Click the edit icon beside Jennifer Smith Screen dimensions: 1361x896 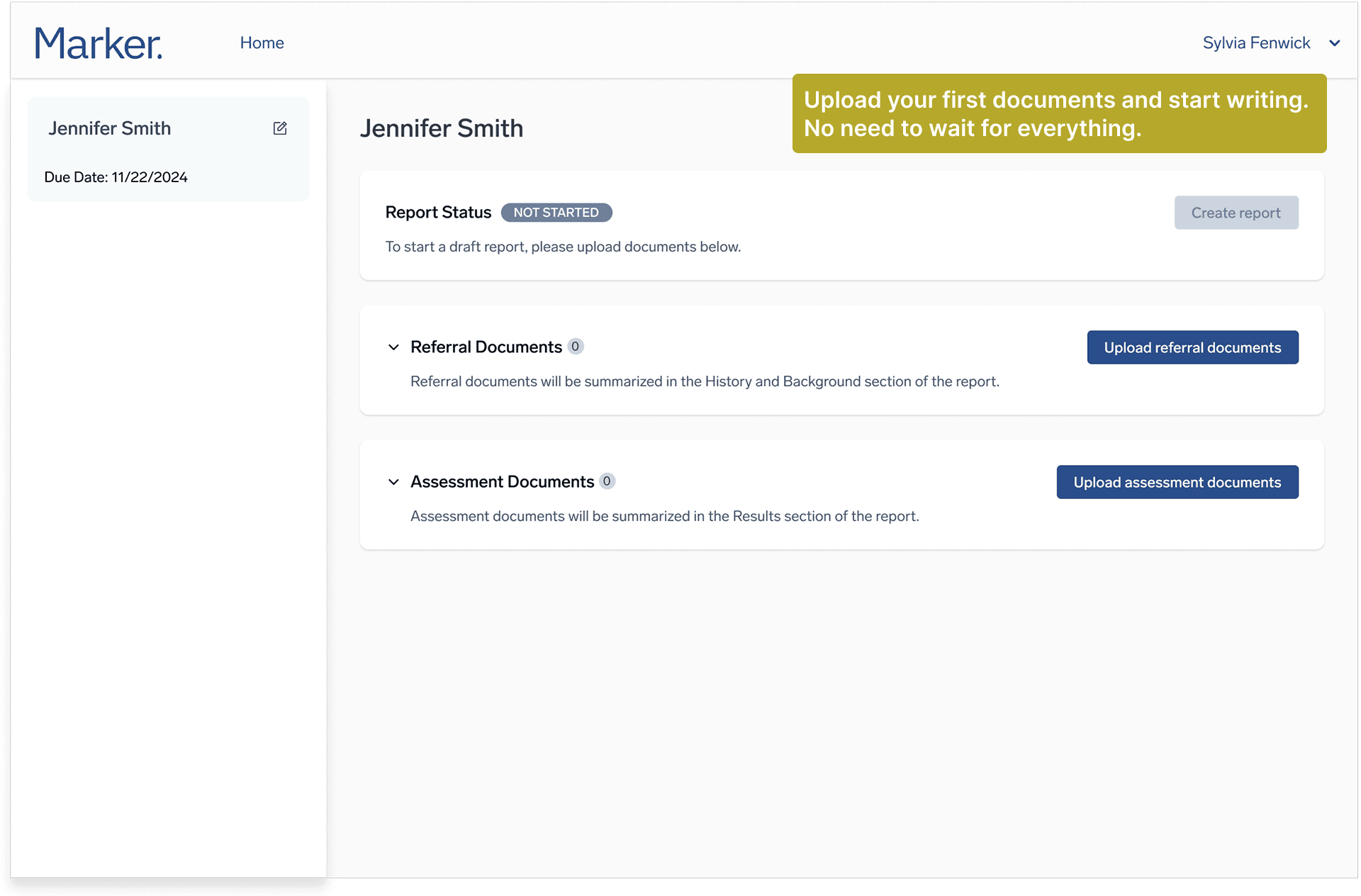[280, 128]
